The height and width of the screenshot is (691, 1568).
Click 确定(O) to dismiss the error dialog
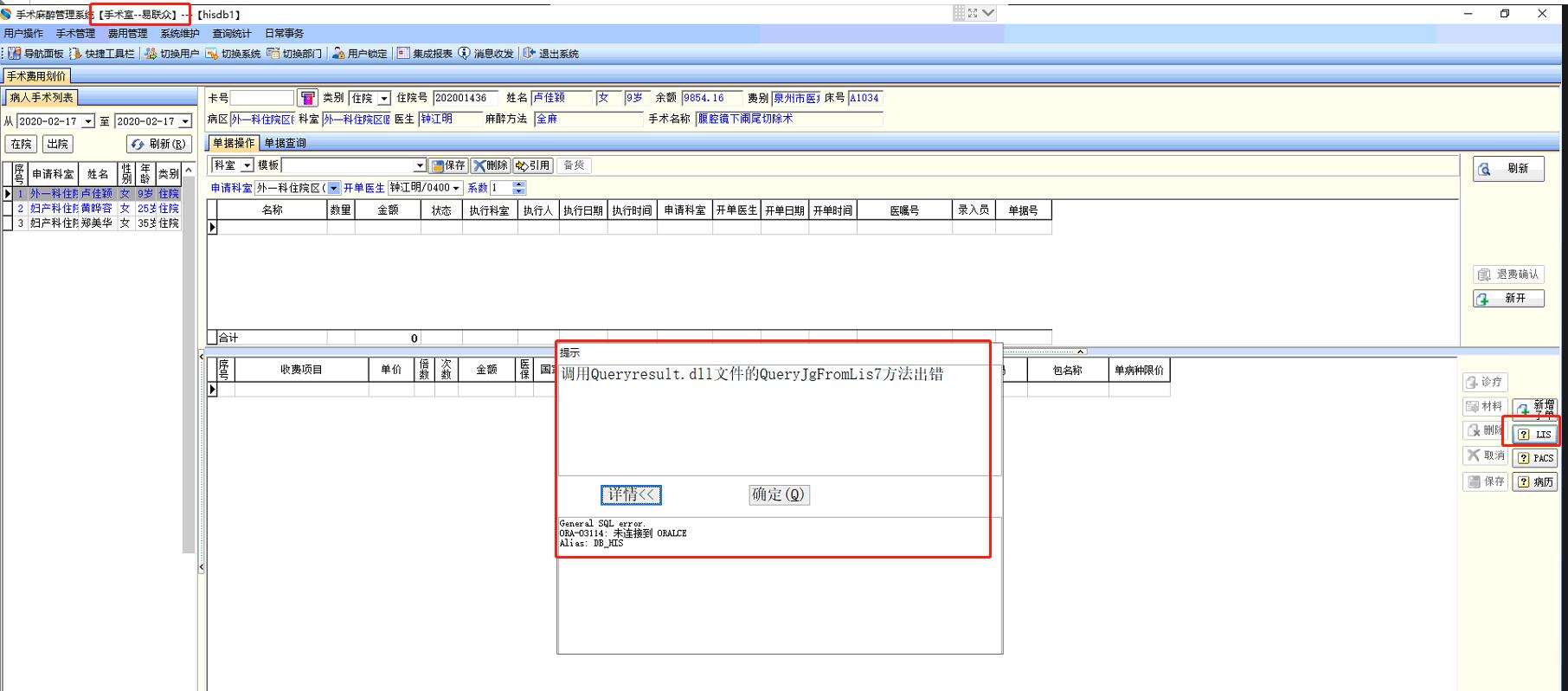tap(779, 494)
